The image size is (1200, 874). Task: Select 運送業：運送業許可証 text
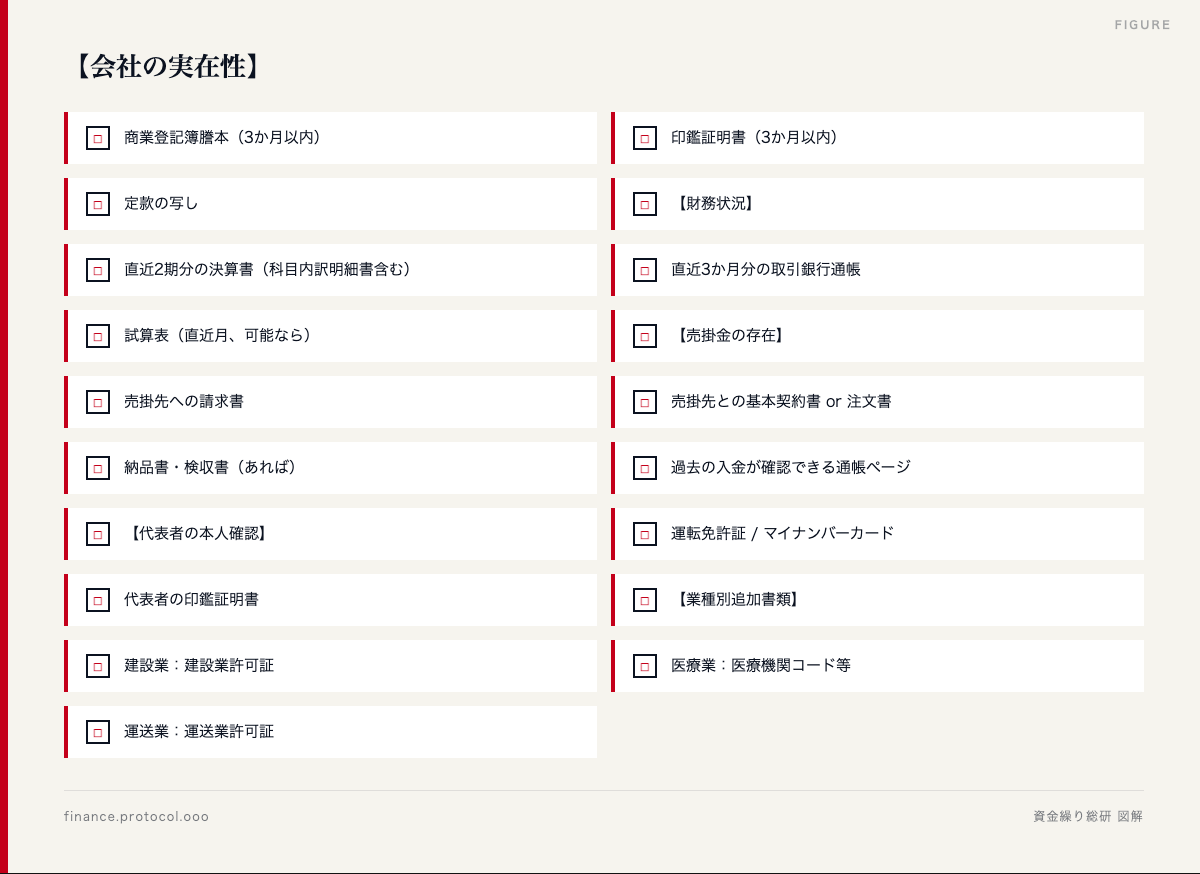pyautogui.click(x=199, y=731)
